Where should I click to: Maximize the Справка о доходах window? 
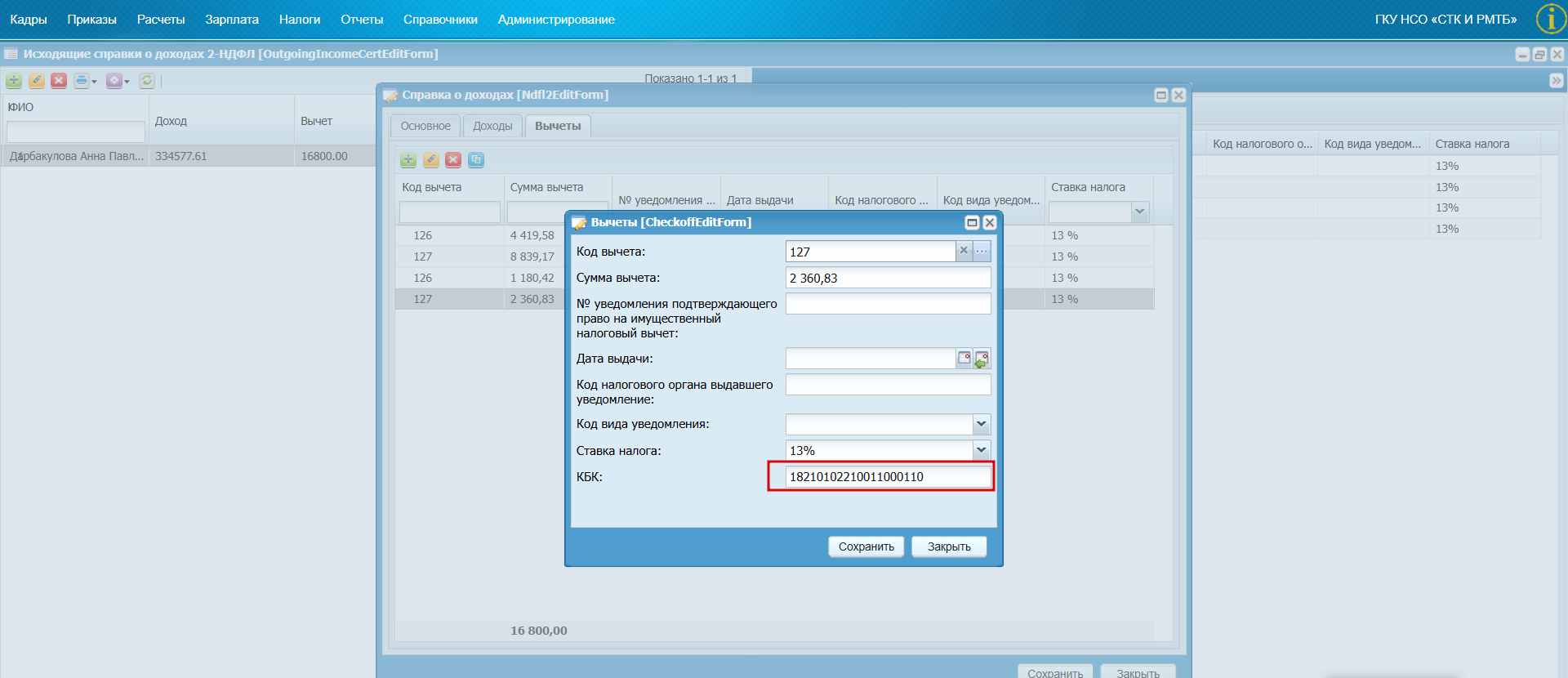[1160, 95]
